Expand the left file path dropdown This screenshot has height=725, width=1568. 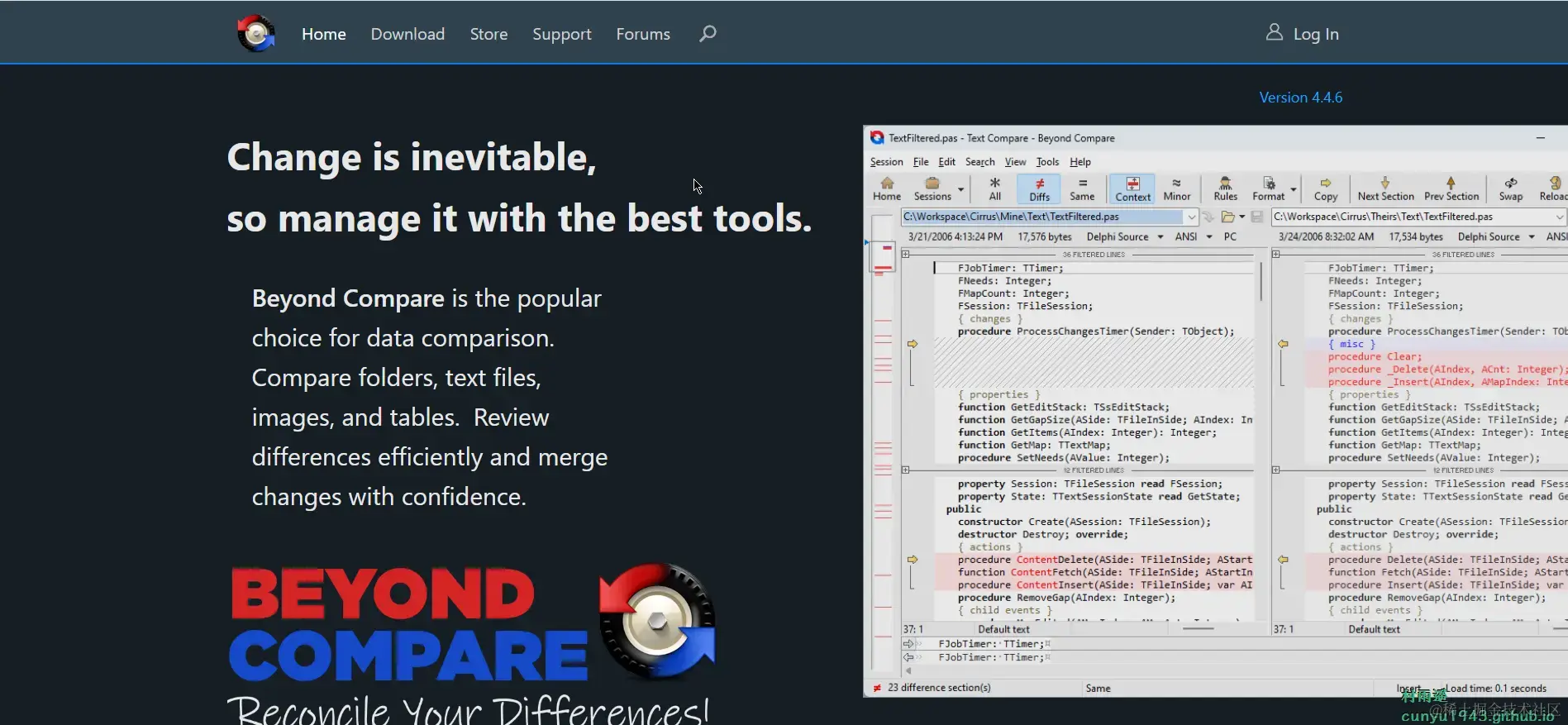click(1191, 217)
